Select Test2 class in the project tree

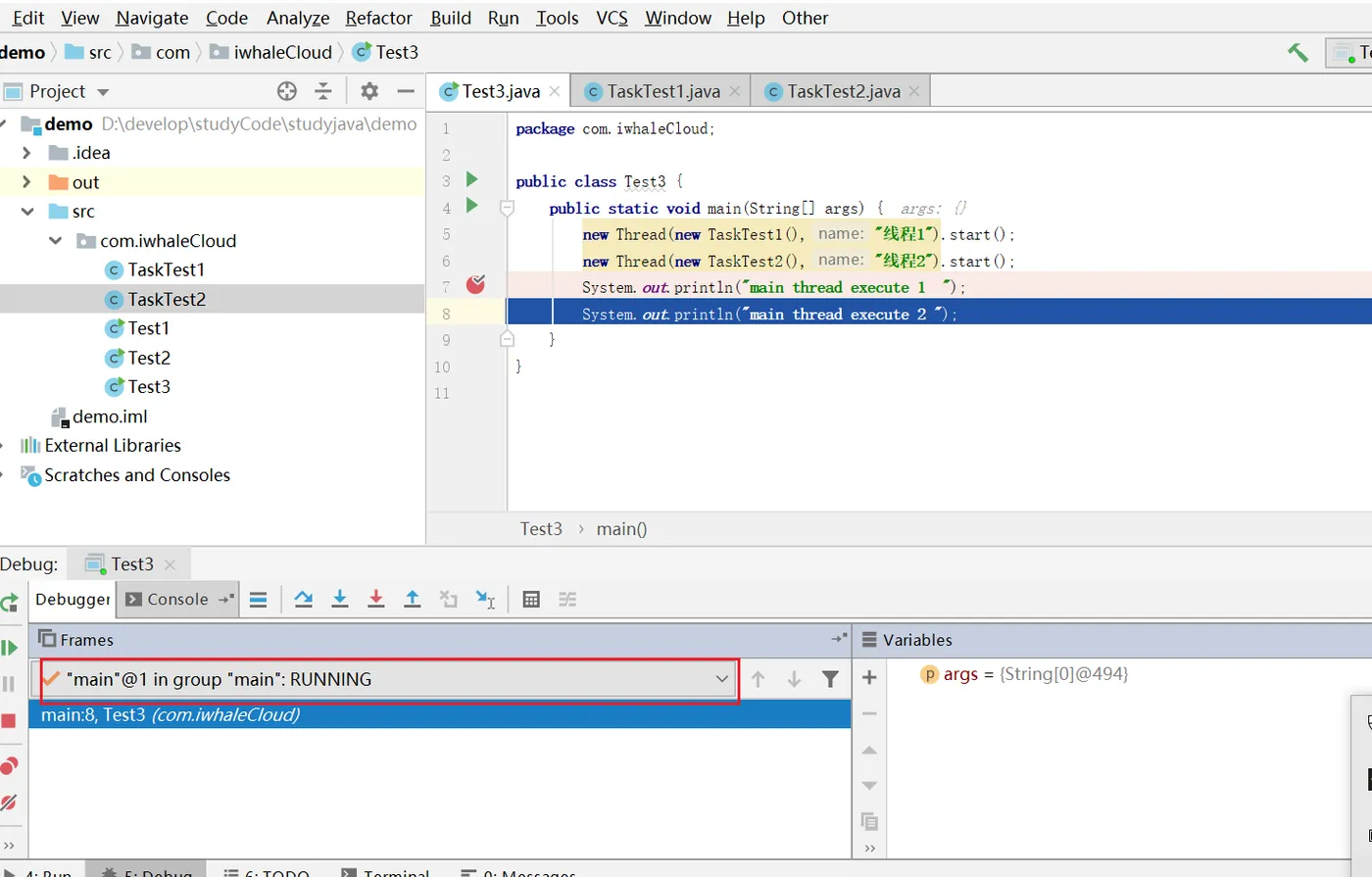pyautogui.click(x=149, y=358)
